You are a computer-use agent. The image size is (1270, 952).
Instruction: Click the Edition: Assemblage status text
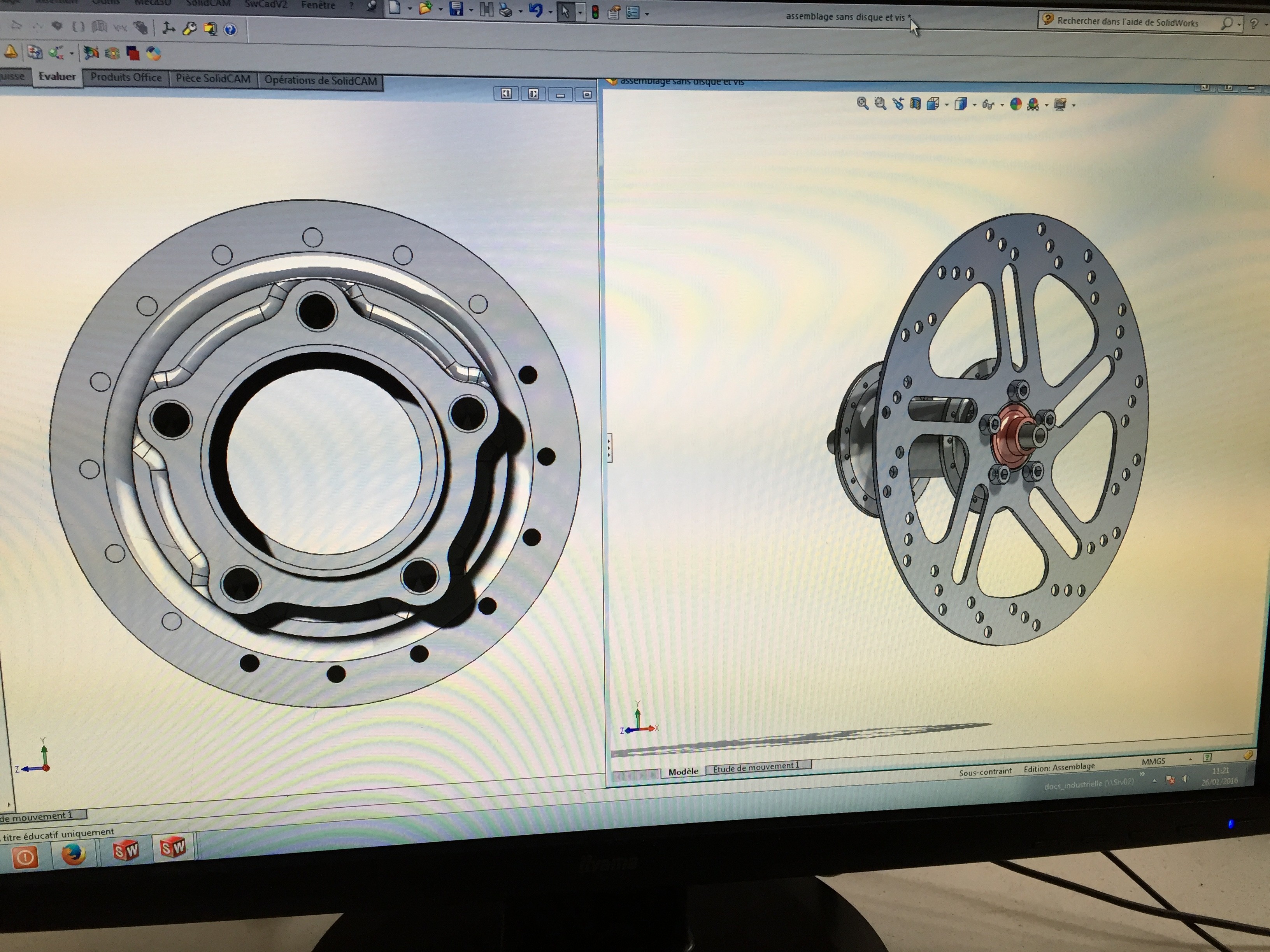(x=1059, y=767)
